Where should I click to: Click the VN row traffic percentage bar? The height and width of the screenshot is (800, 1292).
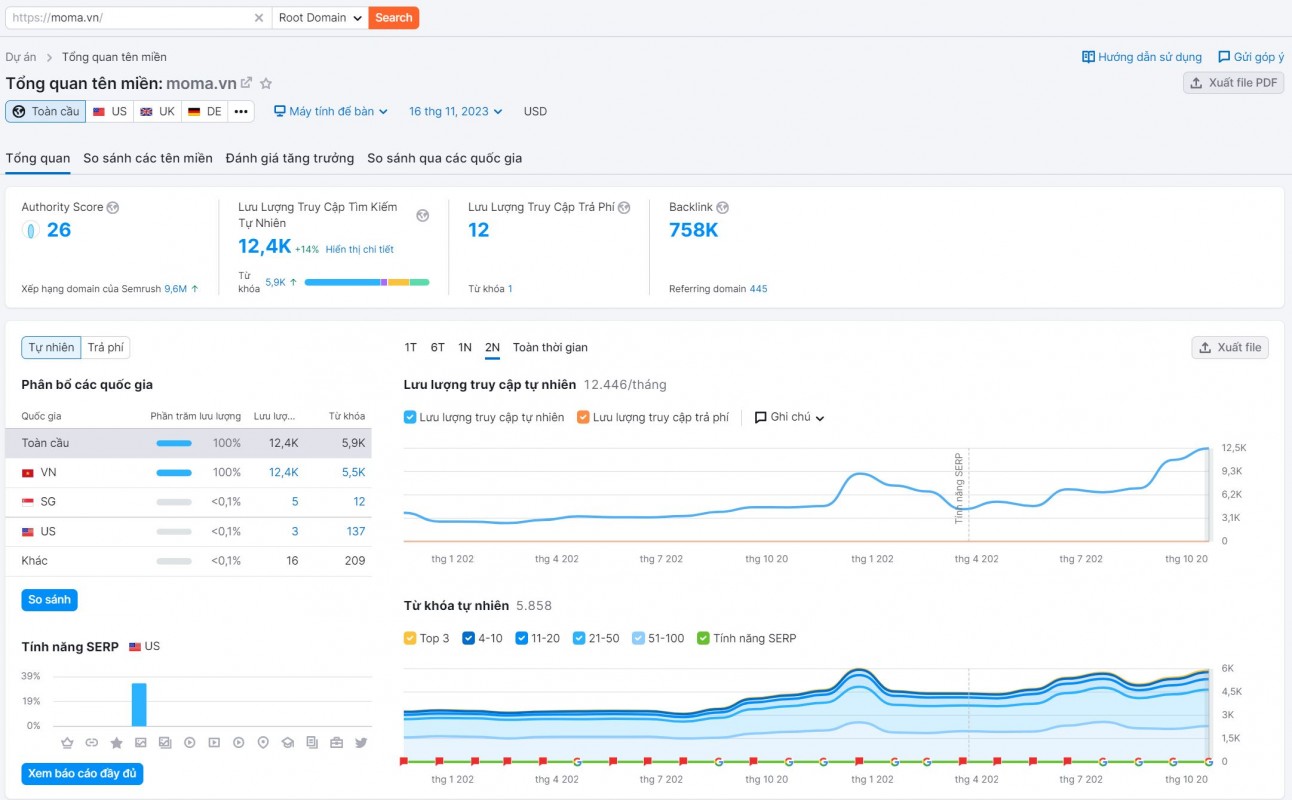point(174,472)
